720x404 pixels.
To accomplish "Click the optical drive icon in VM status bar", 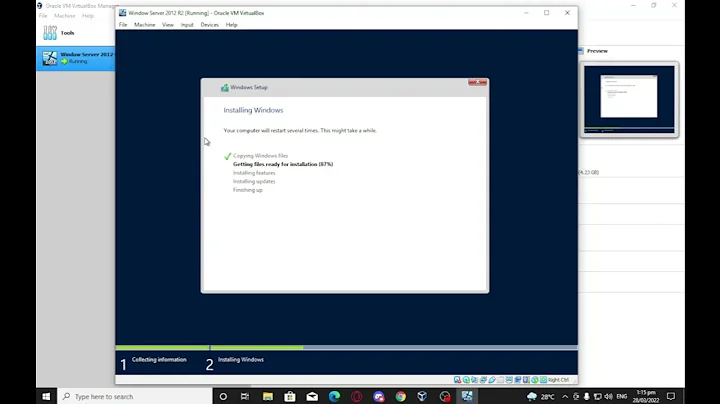I will (467, 380).
